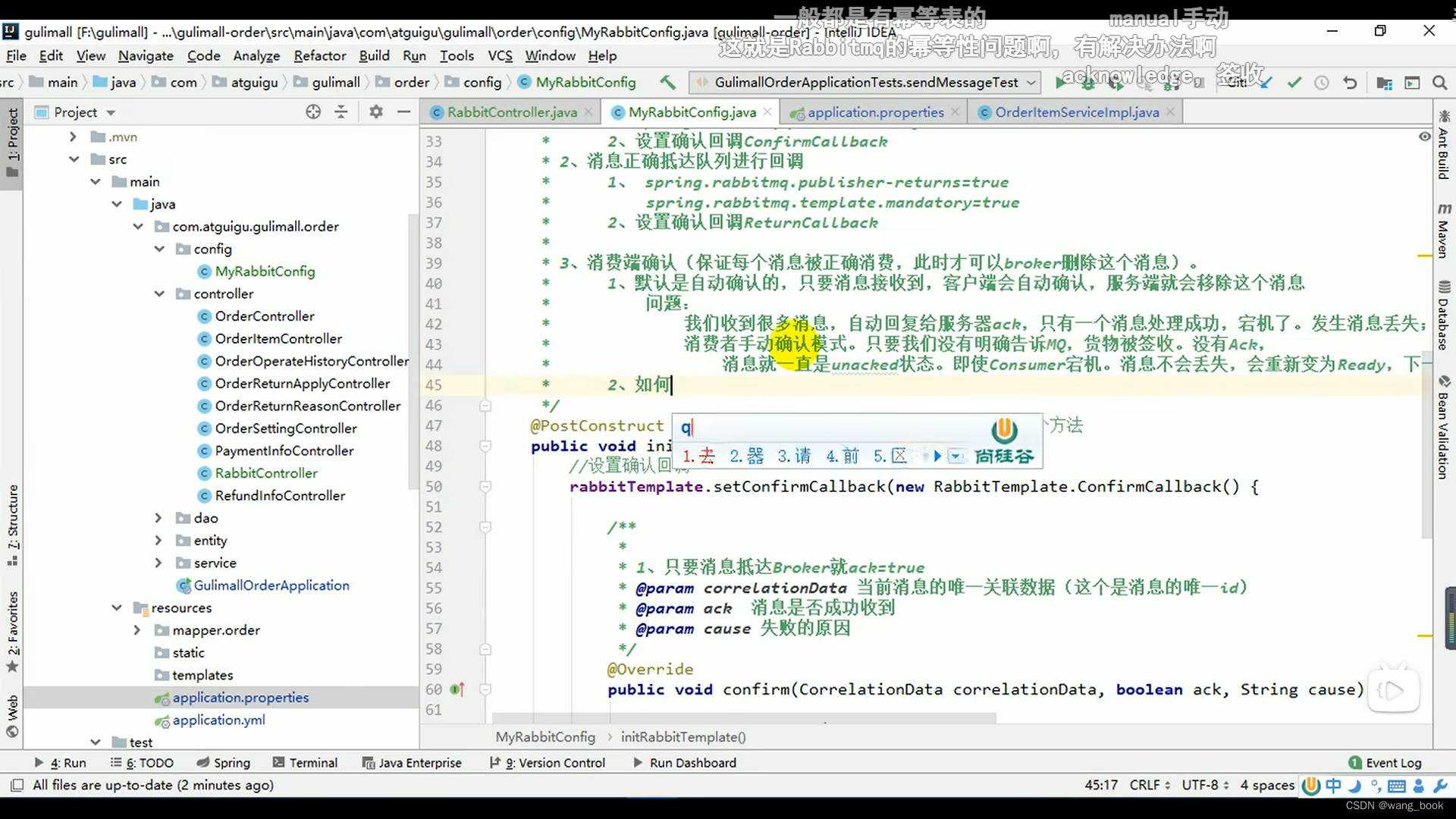Screen dimensions: 1456x819
Task: Click the Collapse All icon in Project panel
Action: [x=341, y=112]
